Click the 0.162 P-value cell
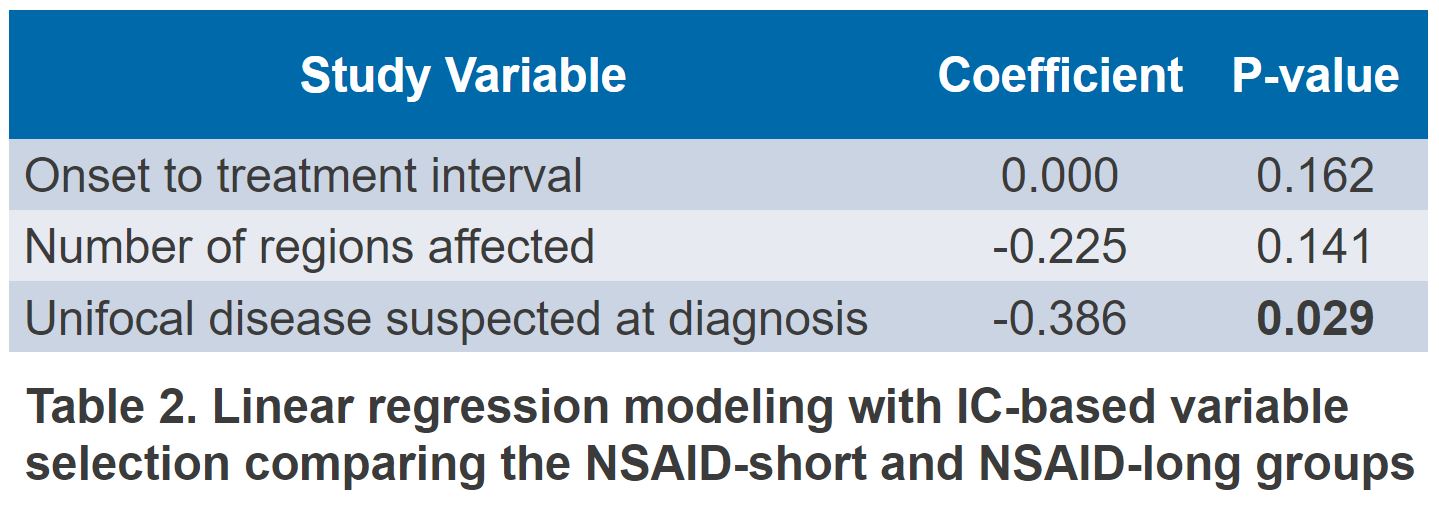This screenshot has width=1439, height=506. pyautogui.click(x=1315, y=176)
